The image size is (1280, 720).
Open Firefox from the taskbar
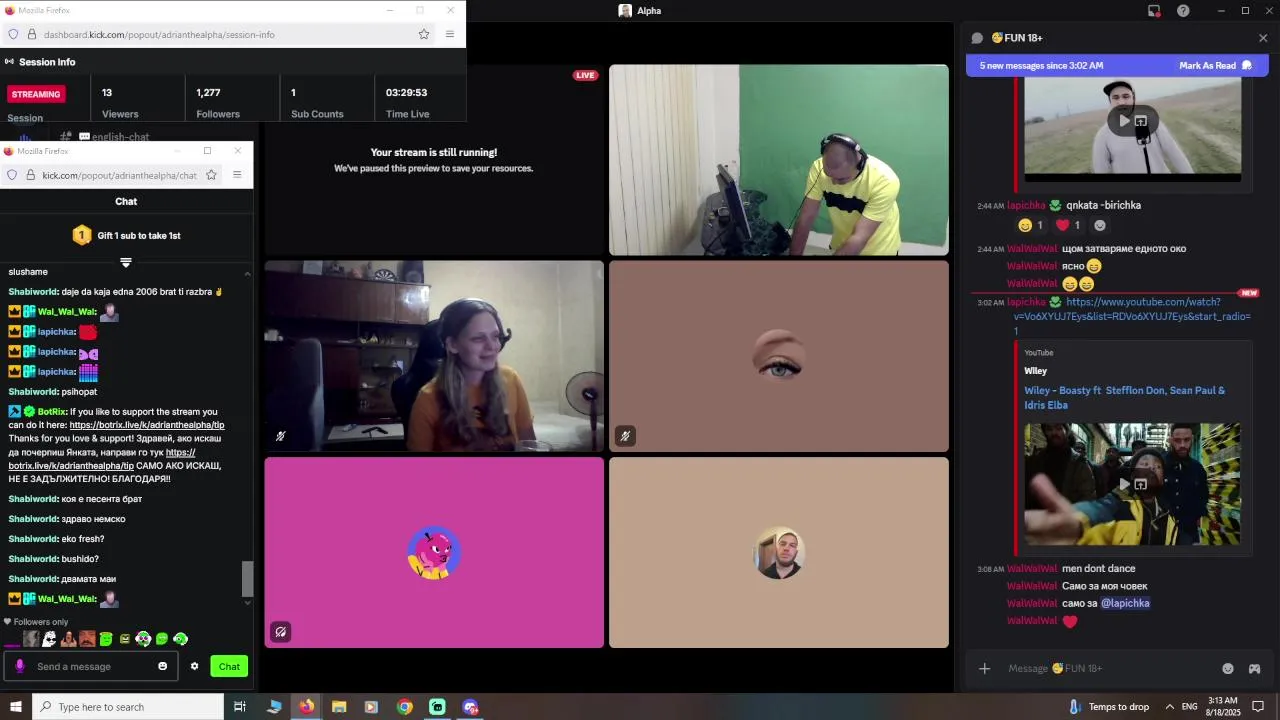coord(306,707)
